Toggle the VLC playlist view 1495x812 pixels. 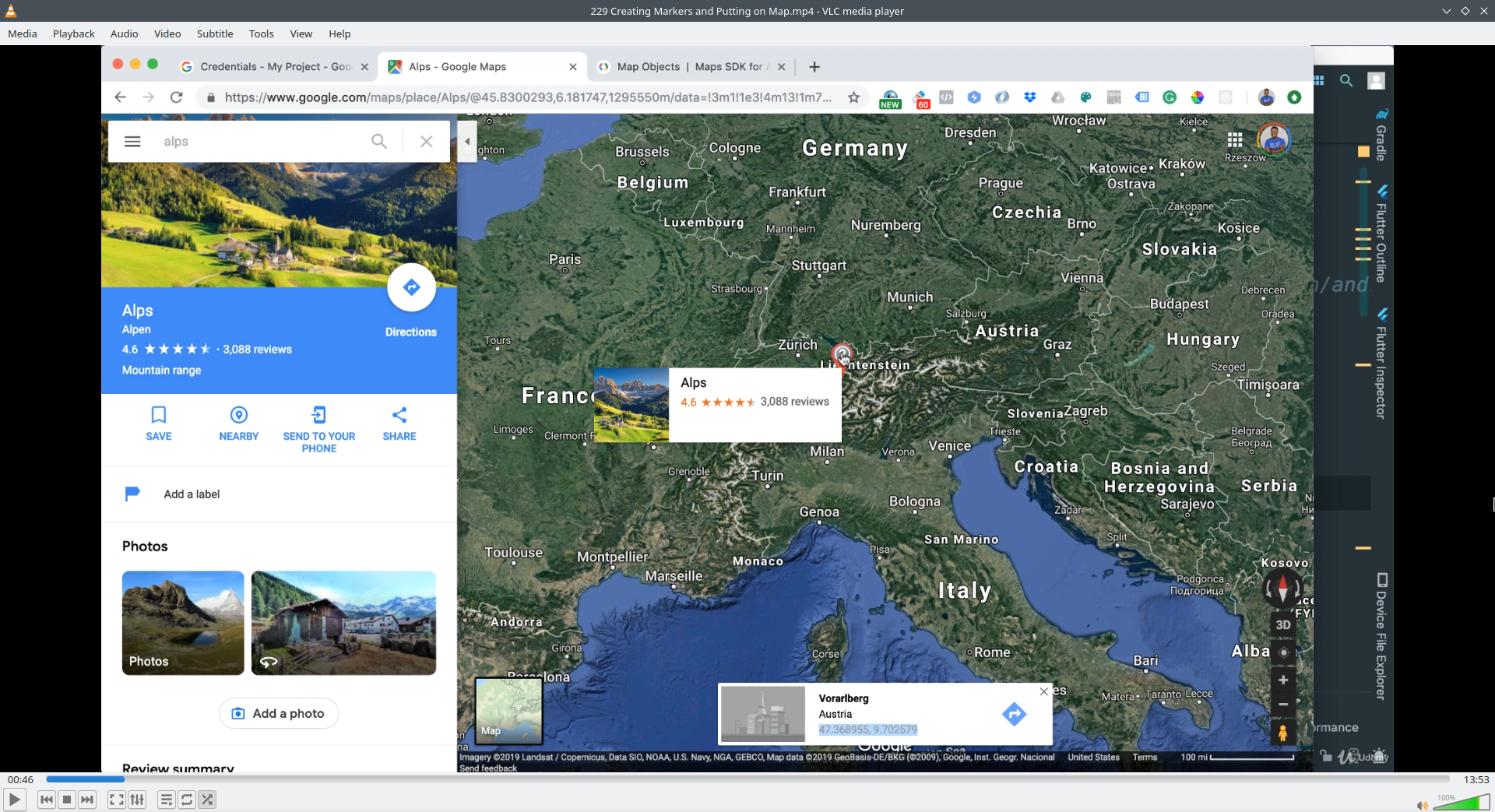pyautogui.click(x=166, y=800)
